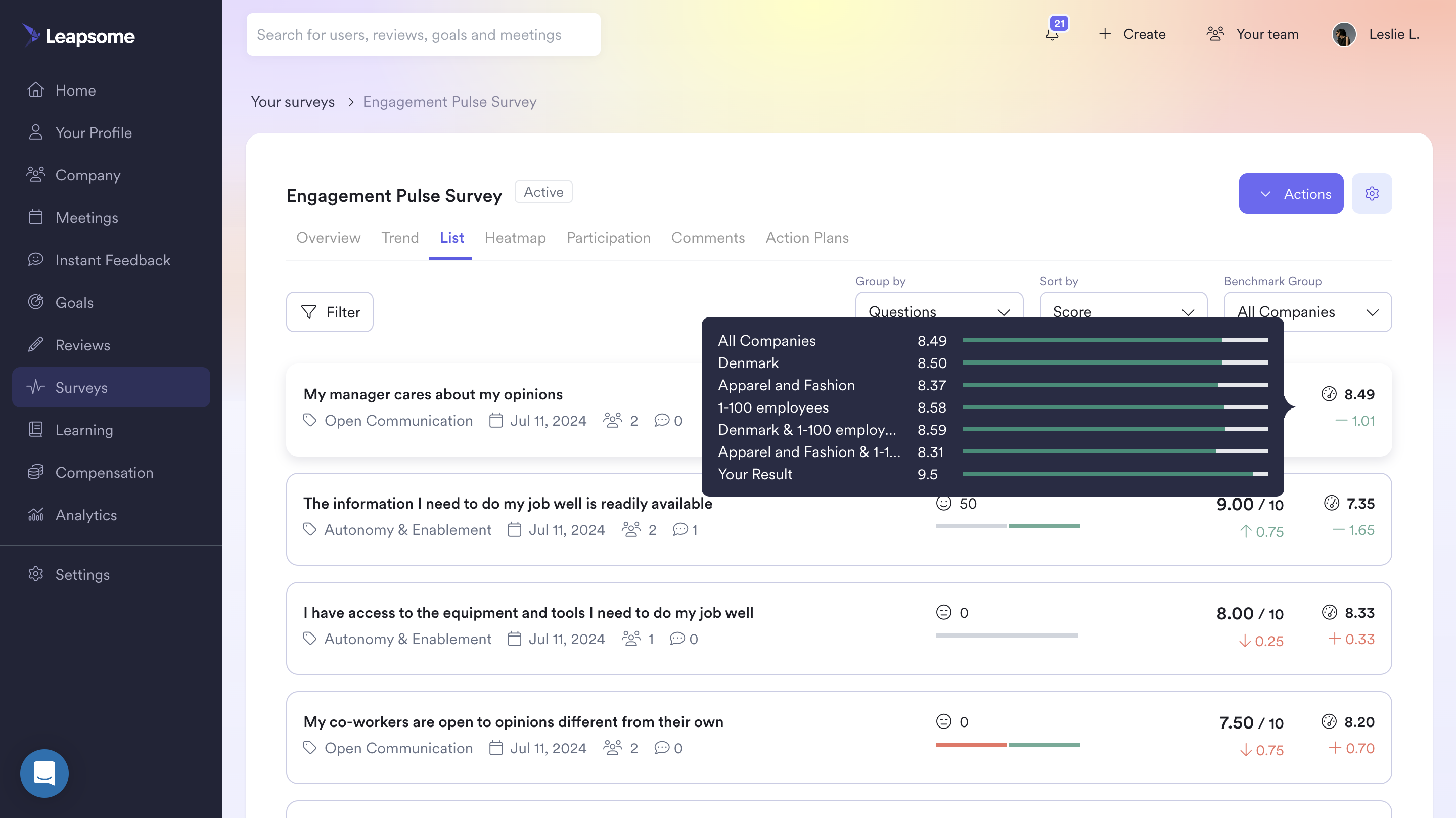Click Engagement Pulse Survey breadcrumb
The width and height of the screenshot is (1456, 818).
pos(449,101)
